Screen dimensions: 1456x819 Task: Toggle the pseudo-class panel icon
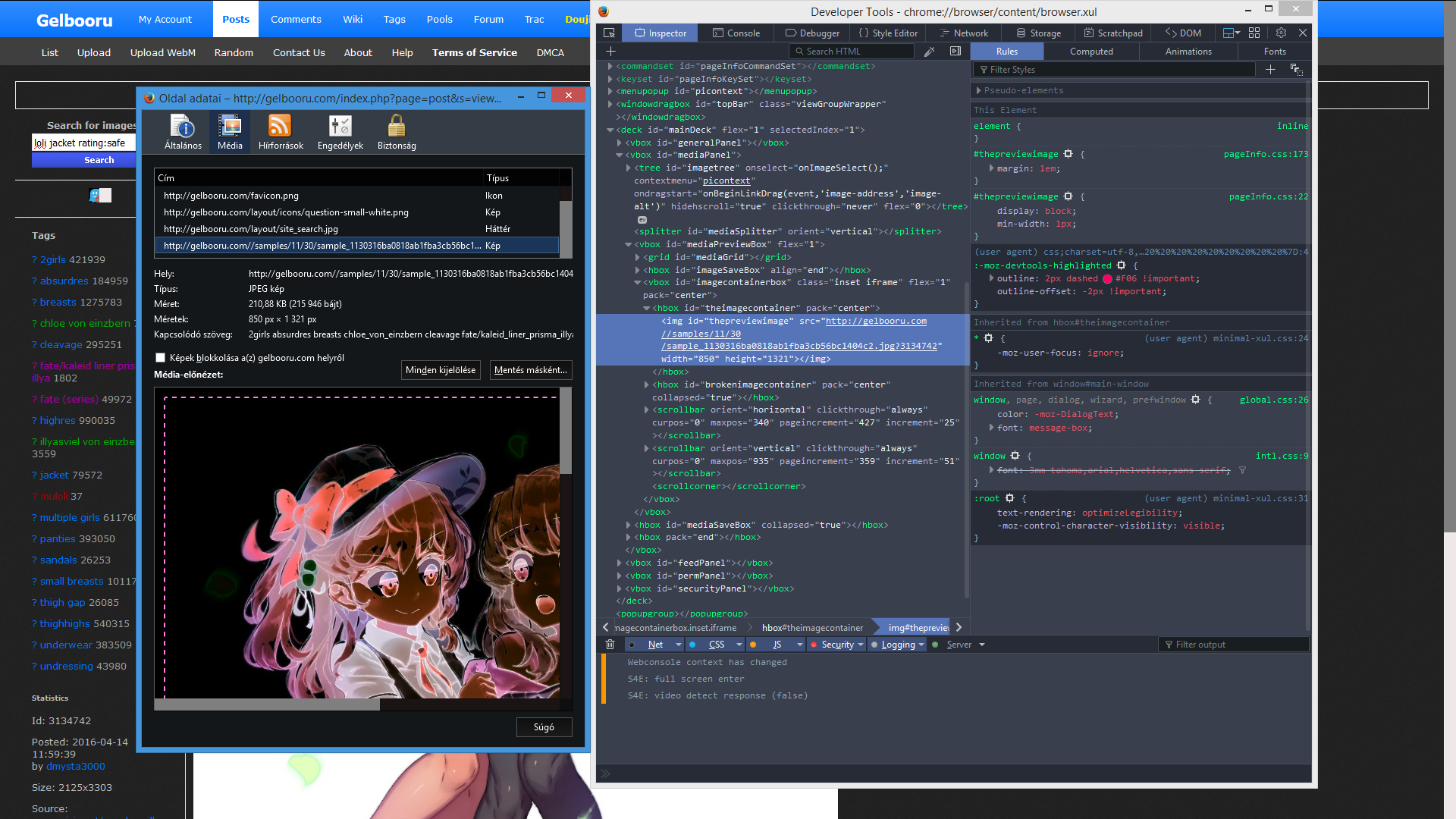tap(1296, 70)
